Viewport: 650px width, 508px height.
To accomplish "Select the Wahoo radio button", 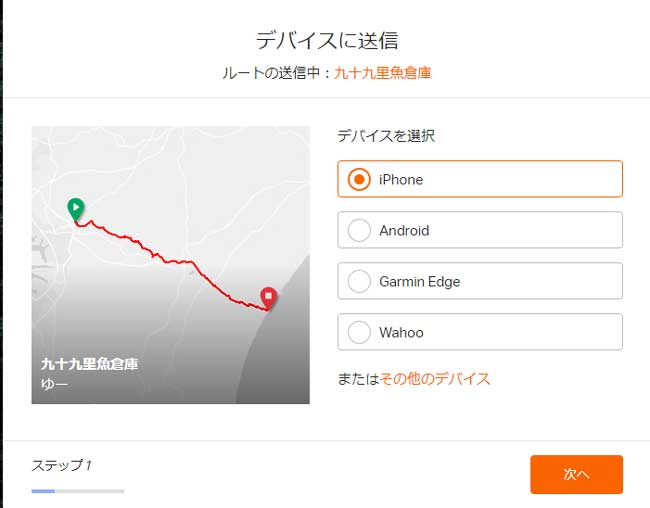I will 359,332.
